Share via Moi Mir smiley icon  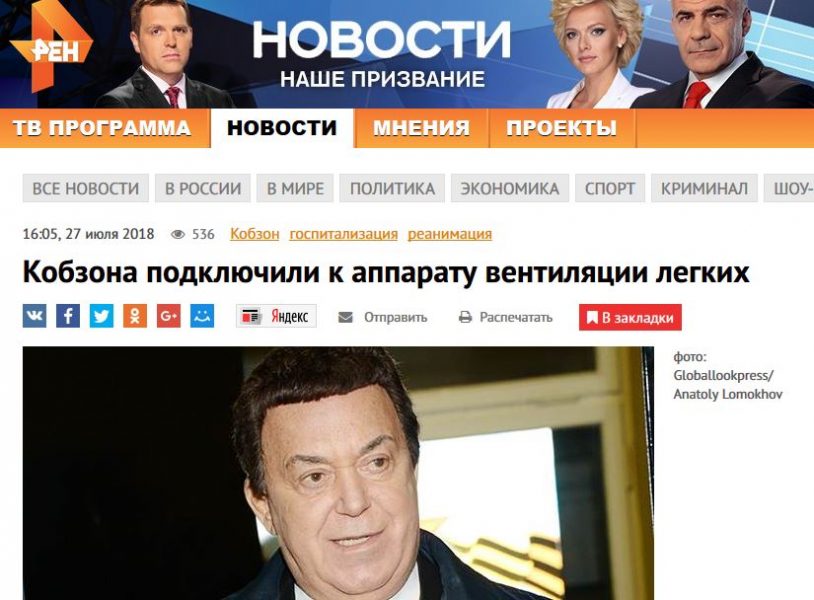(202, 316)
